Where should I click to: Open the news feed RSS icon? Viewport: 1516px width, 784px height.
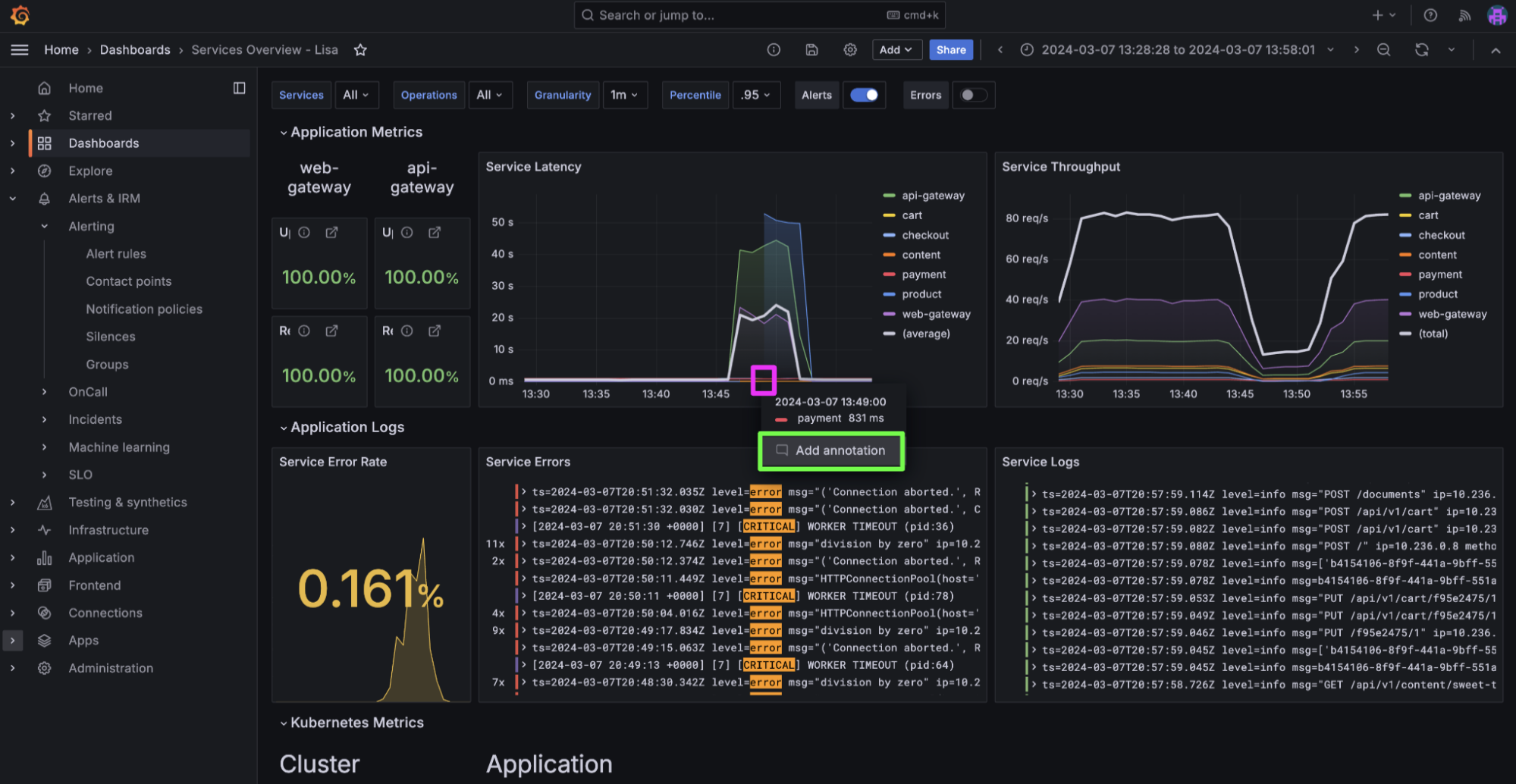pyautogui.click(x=1464, y=15)
